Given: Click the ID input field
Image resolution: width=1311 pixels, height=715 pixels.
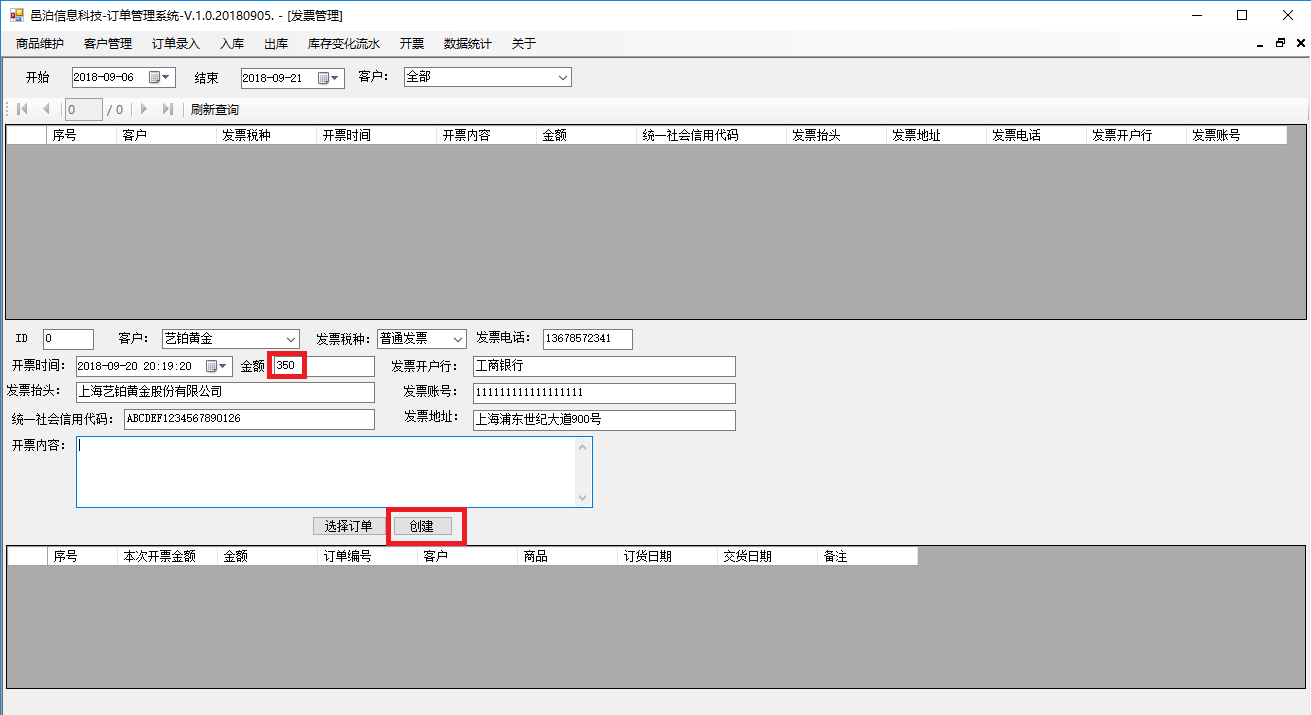Looking at the screenshot, I should click(x=68, y=339).
